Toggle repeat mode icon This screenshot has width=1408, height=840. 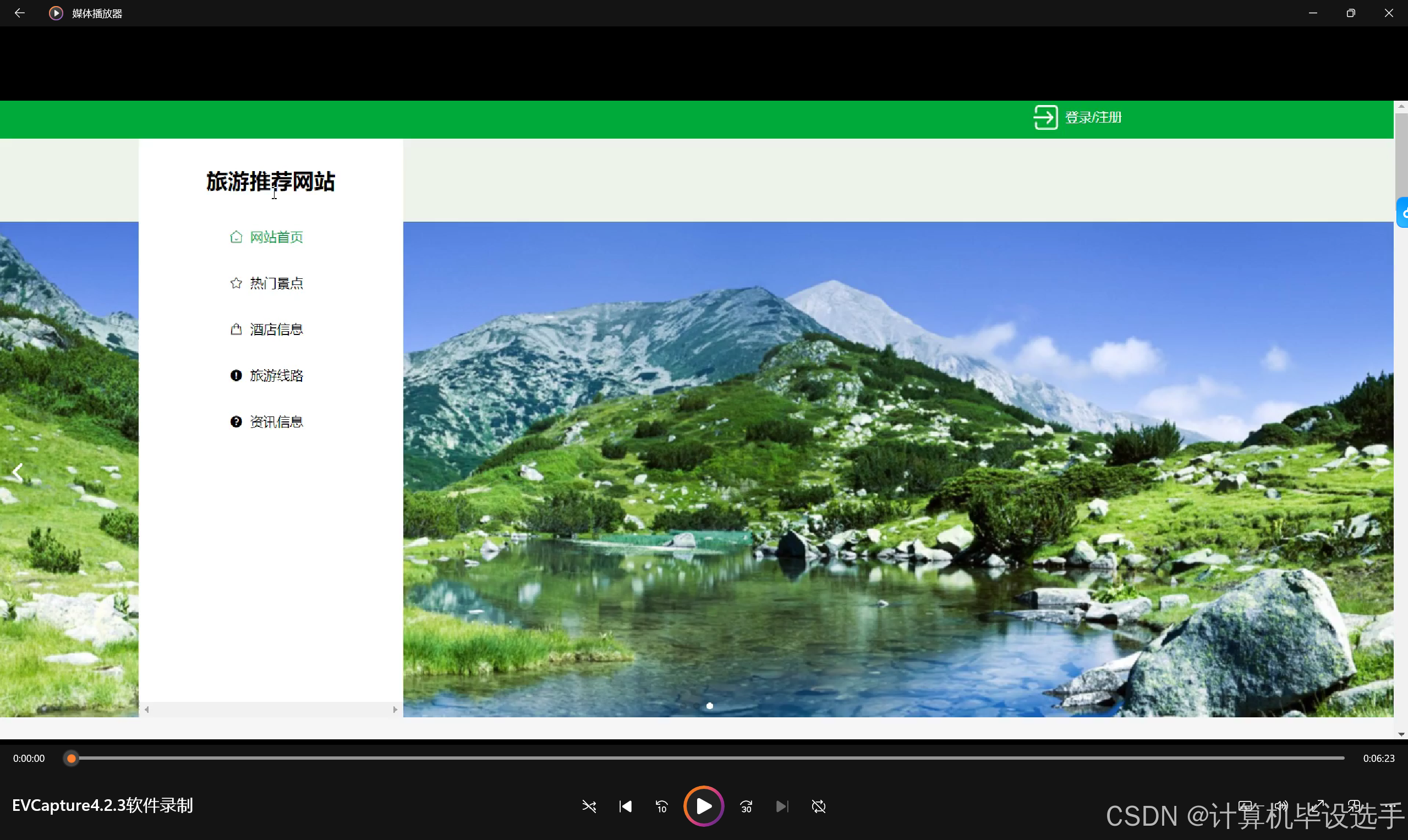coord(818,806)
